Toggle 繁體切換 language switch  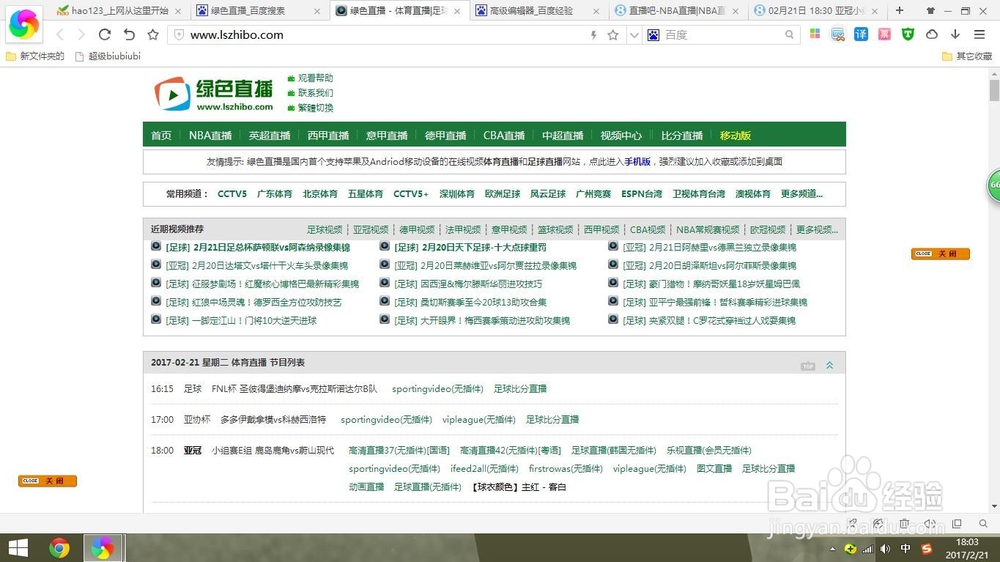315,108
